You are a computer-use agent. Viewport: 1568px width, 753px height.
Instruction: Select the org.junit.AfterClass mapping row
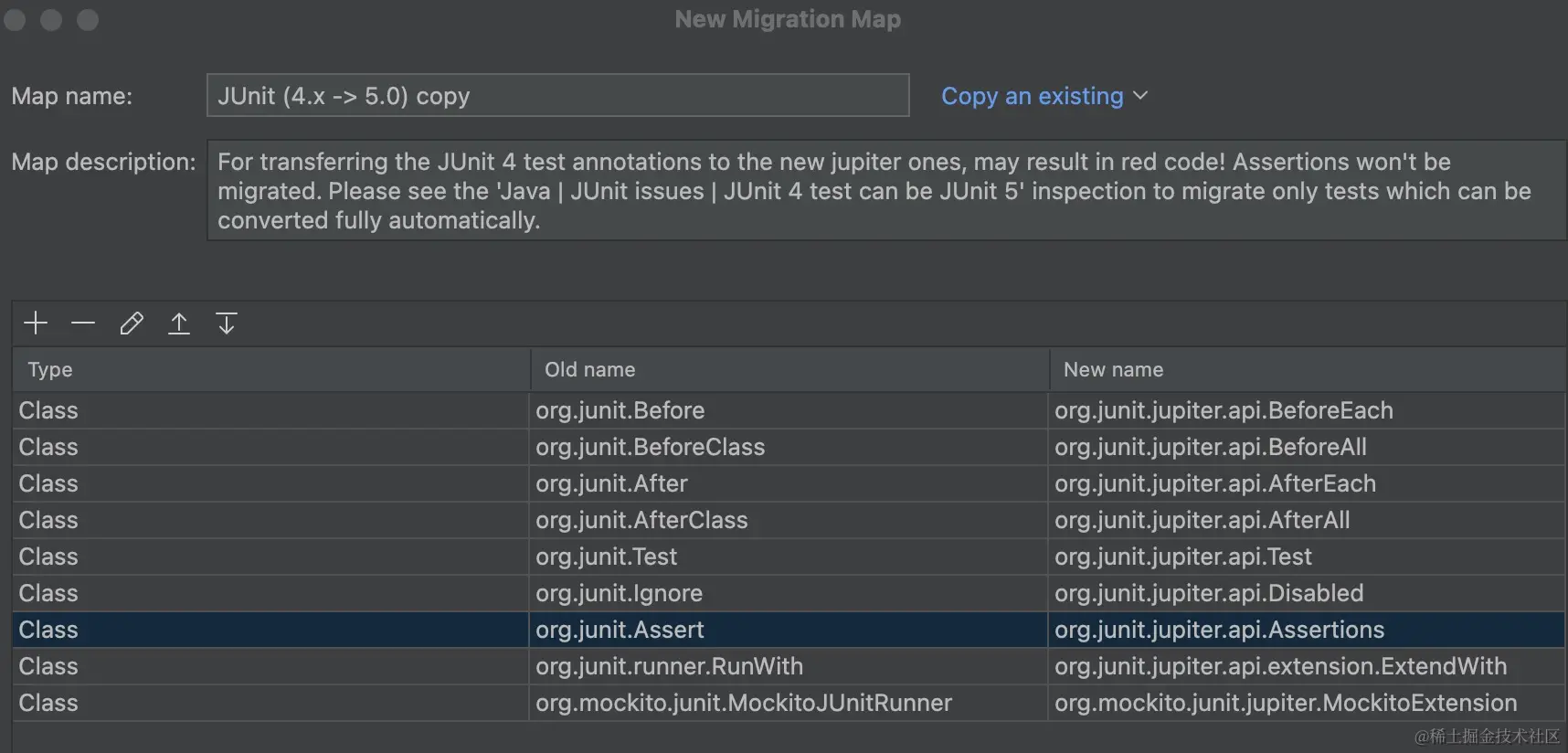pyautogui.click(x=641, y=520)
